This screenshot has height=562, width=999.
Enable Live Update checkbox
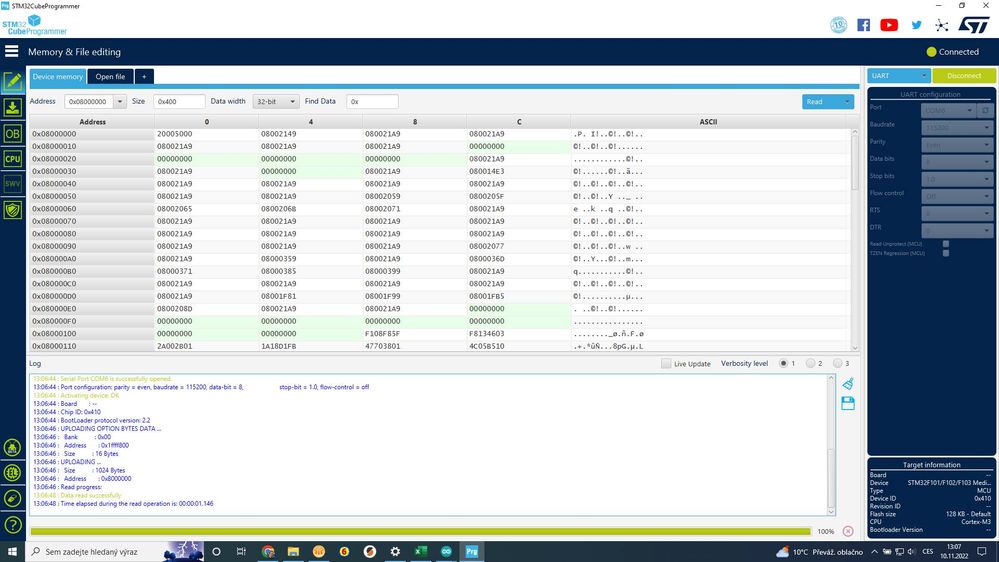click(666, 363)
